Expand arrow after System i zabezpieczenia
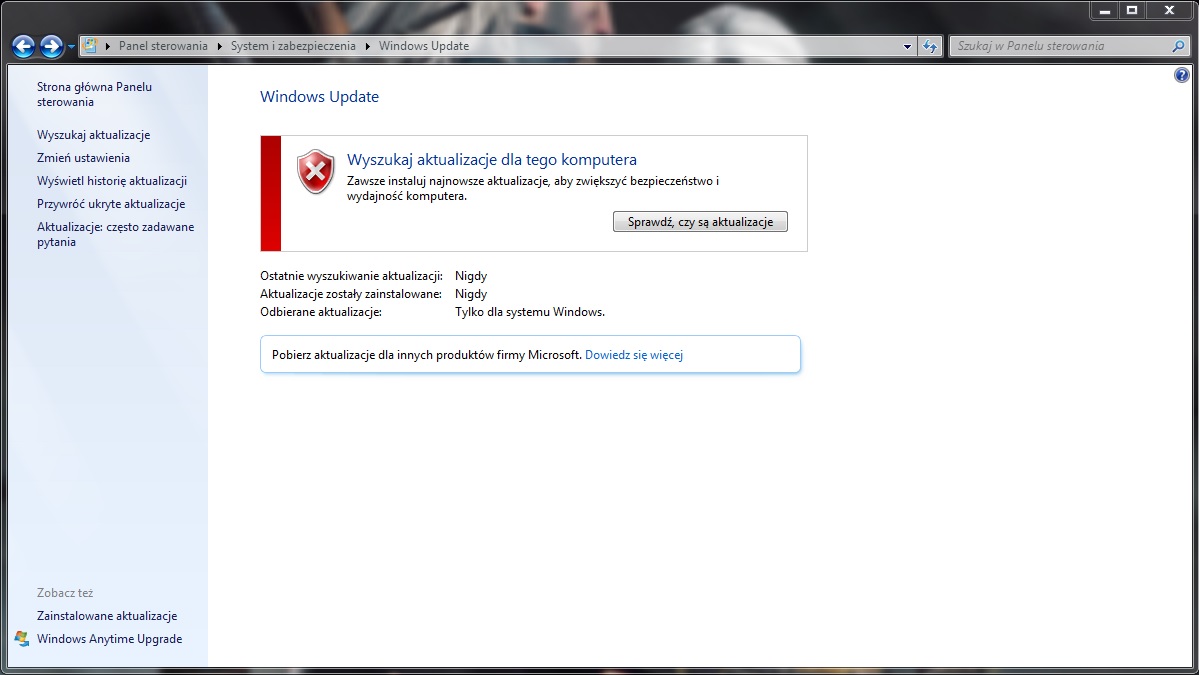1199x675 pixels. 367,46
